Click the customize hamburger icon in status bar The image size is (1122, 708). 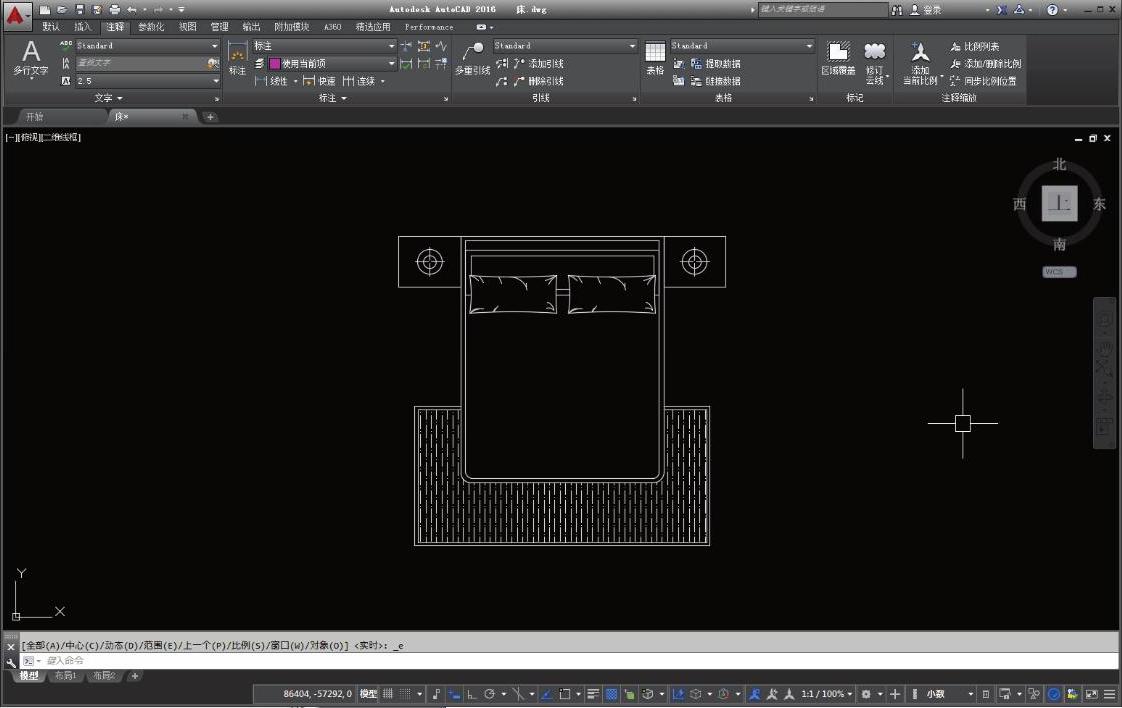pyautogui.click(x=1109, y=694)
